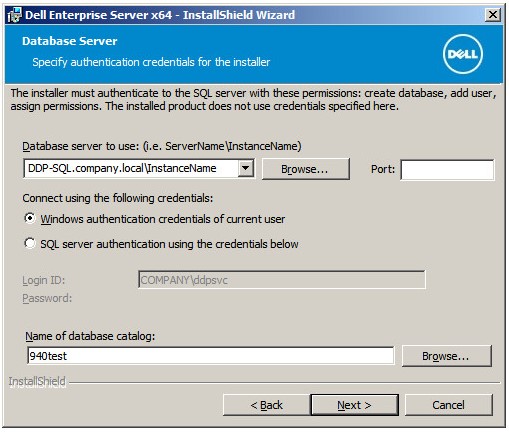Click the 940test database catalog field
Image resolution: width=509 pixels, height=433 pixels.
click(x=210, y=356)
